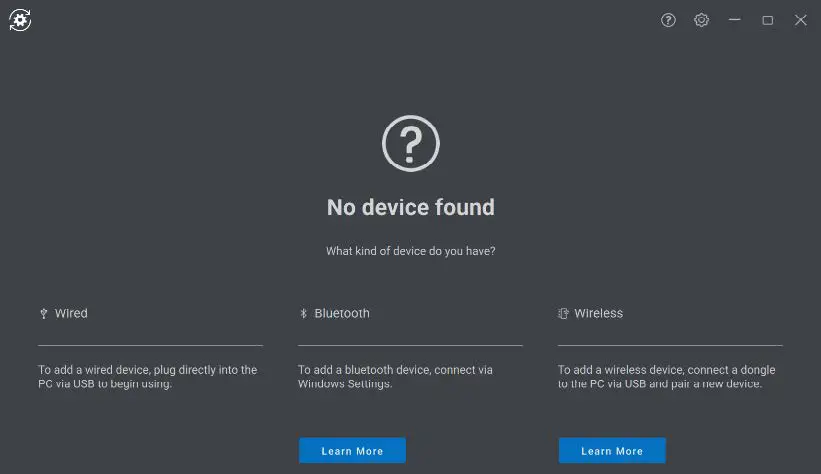Open the help icon in the title bar

pos(669,20)
